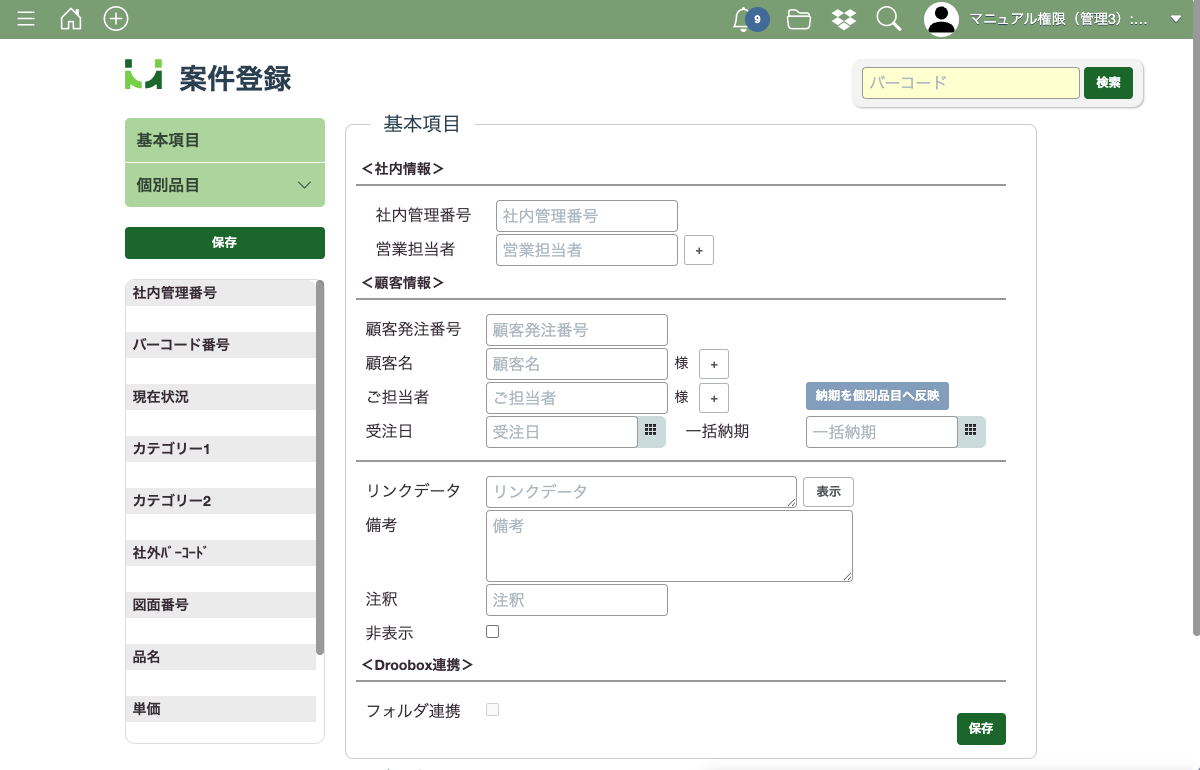Screen dimensions: 1200x770
Task: Click the 社内管理番号 input field
Action: click(586, 216)
